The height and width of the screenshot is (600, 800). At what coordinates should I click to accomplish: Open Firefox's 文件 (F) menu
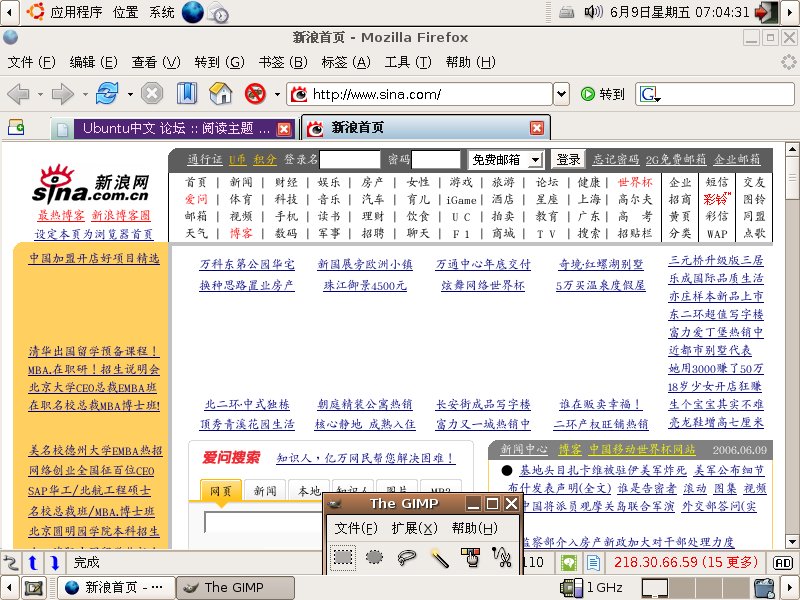click(x=32, y=62)
